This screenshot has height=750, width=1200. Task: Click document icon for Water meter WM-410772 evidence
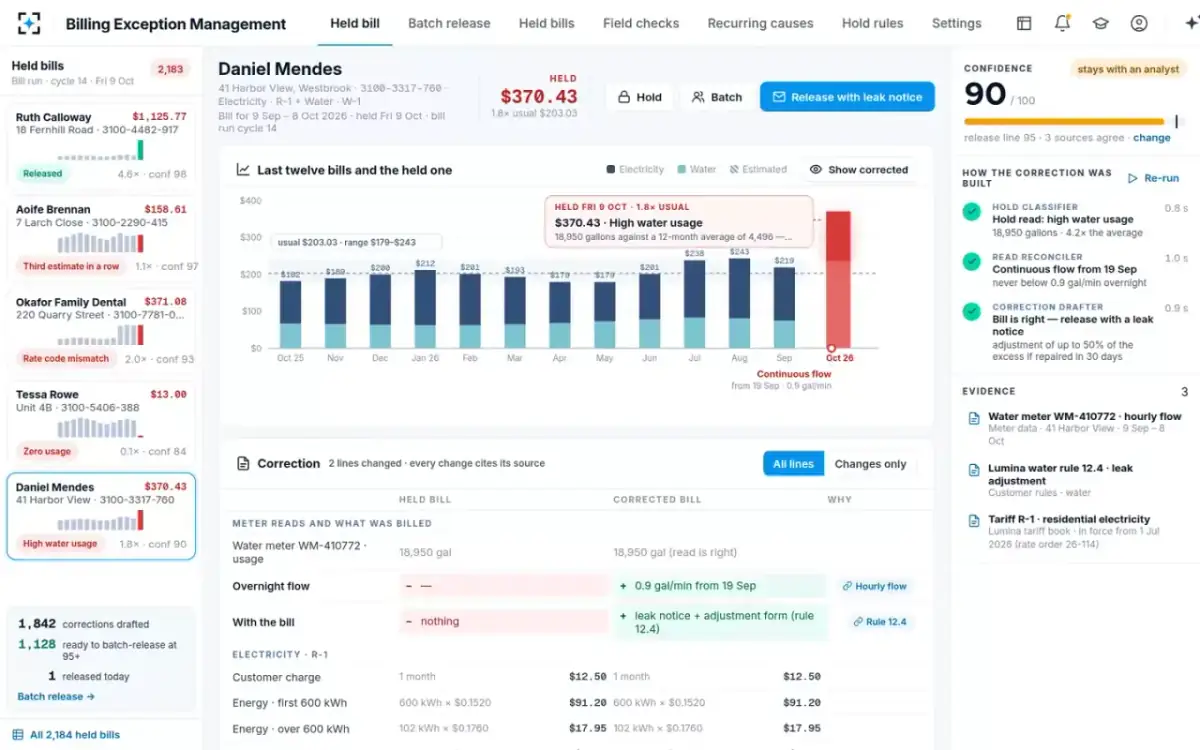[x=973, y=418]
